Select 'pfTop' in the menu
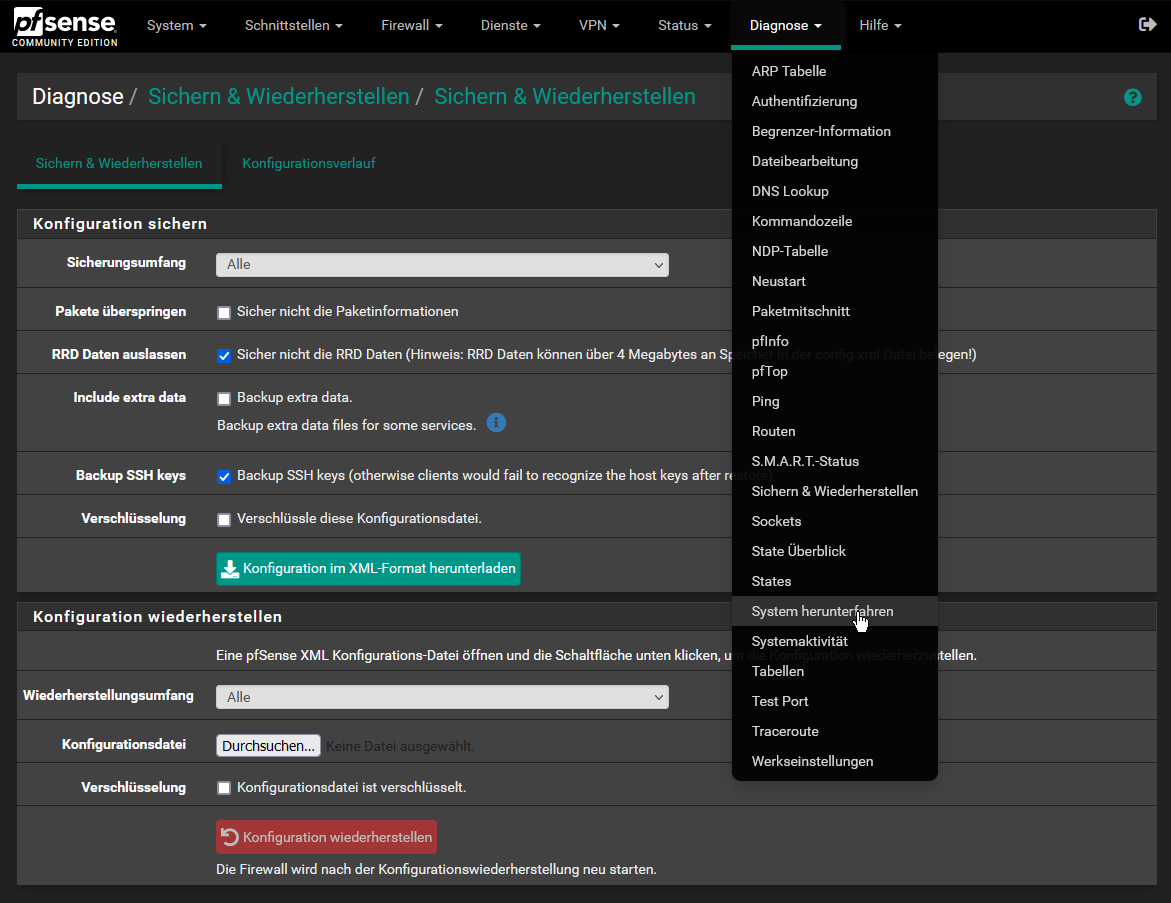1171x903 pixels. tap(834, 371)
